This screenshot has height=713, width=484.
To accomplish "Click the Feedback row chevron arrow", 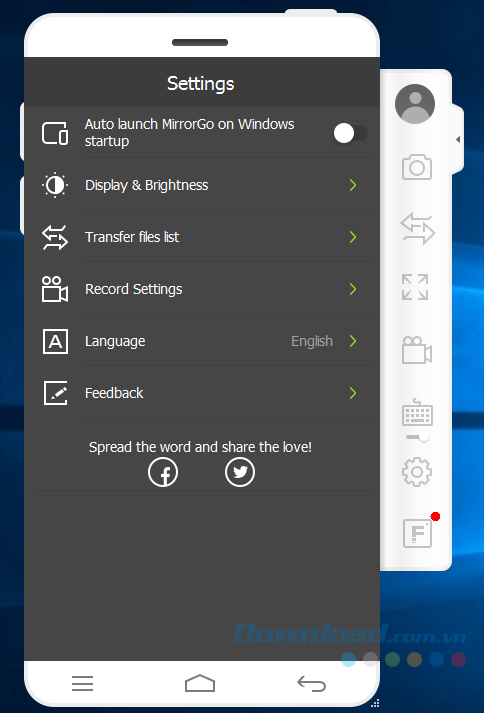I will click(353, 393).
